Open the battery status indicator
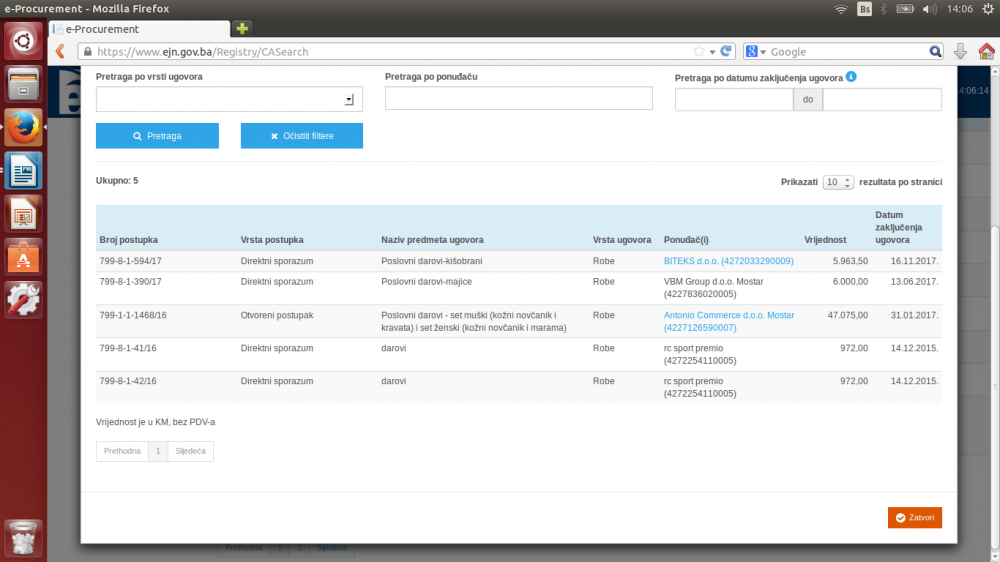 point(905,9)
